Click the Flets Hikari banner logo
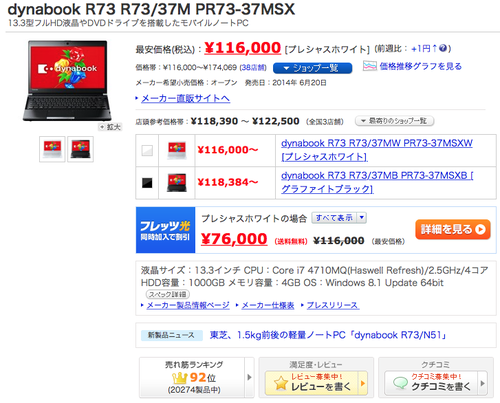Image resolution: width=500 pixels, height=403 pixels. pos(165,230)
